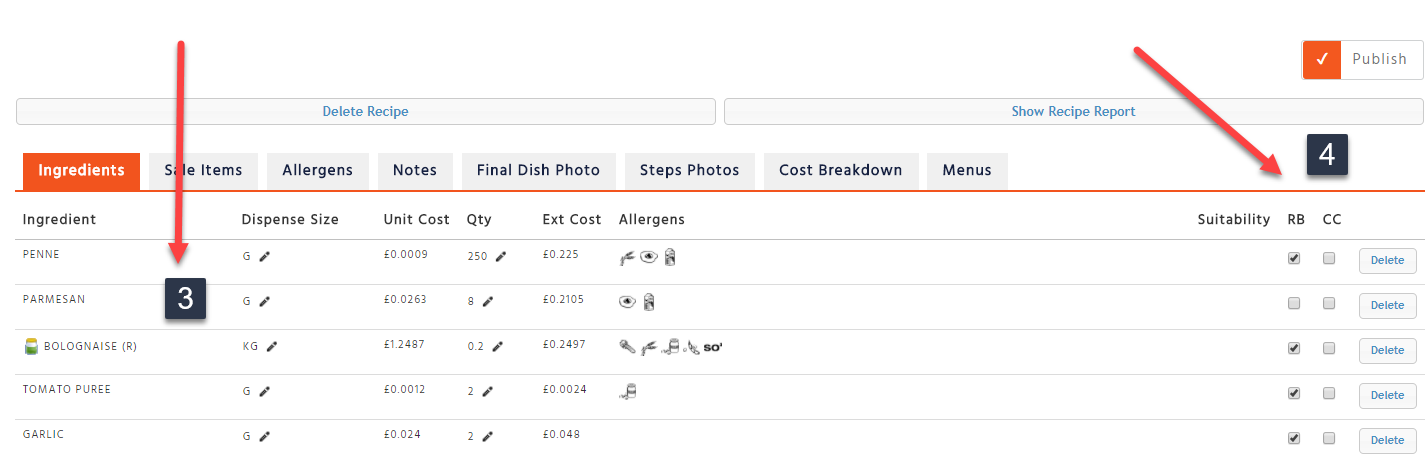Click the orange checkmark Publish icon
Viewport: 1427px width, 454px height.
(x=1321, y=60)
